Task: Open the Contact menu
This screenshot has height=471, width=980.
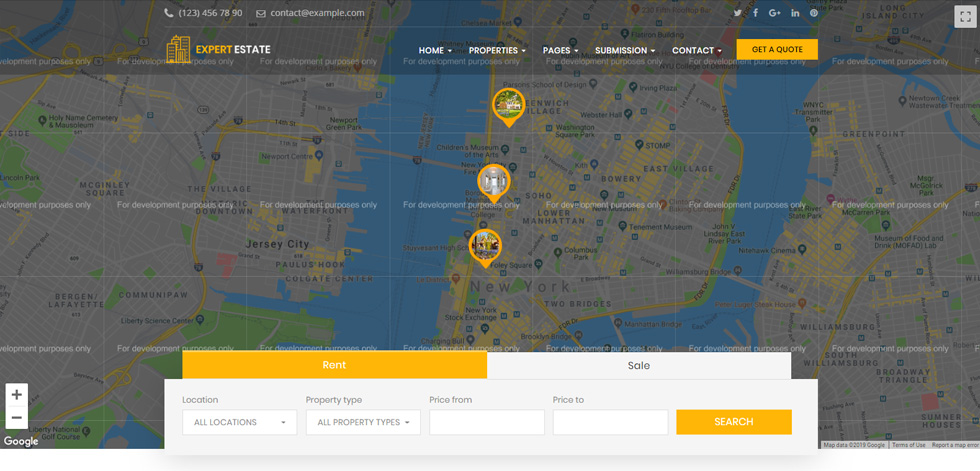Action: coord(697,50)
